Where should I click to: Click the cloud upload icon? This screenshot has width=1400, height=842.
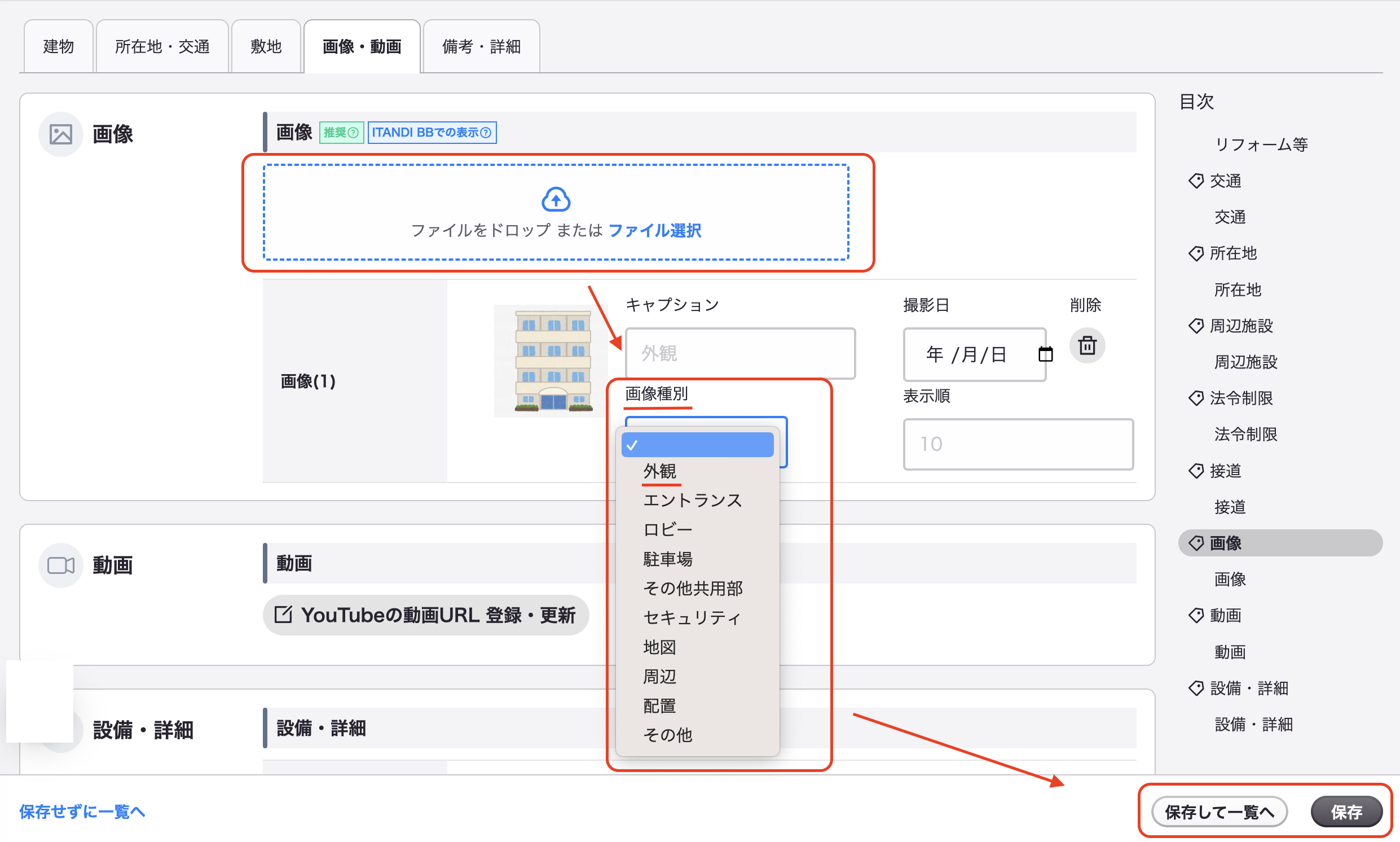555,200
